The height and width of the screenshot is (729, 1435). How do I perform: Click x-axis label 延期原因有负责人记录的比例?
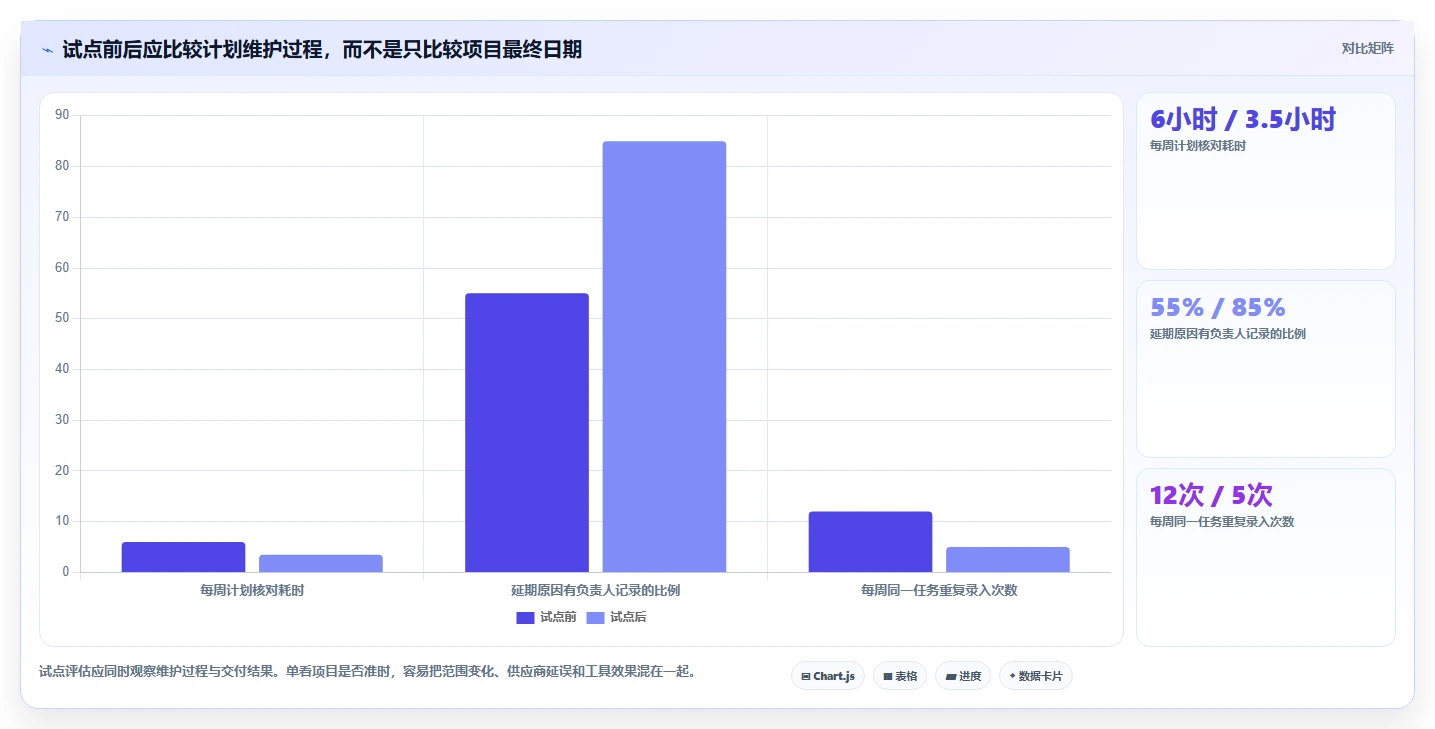pyautogui.click(x=596, y=590)
